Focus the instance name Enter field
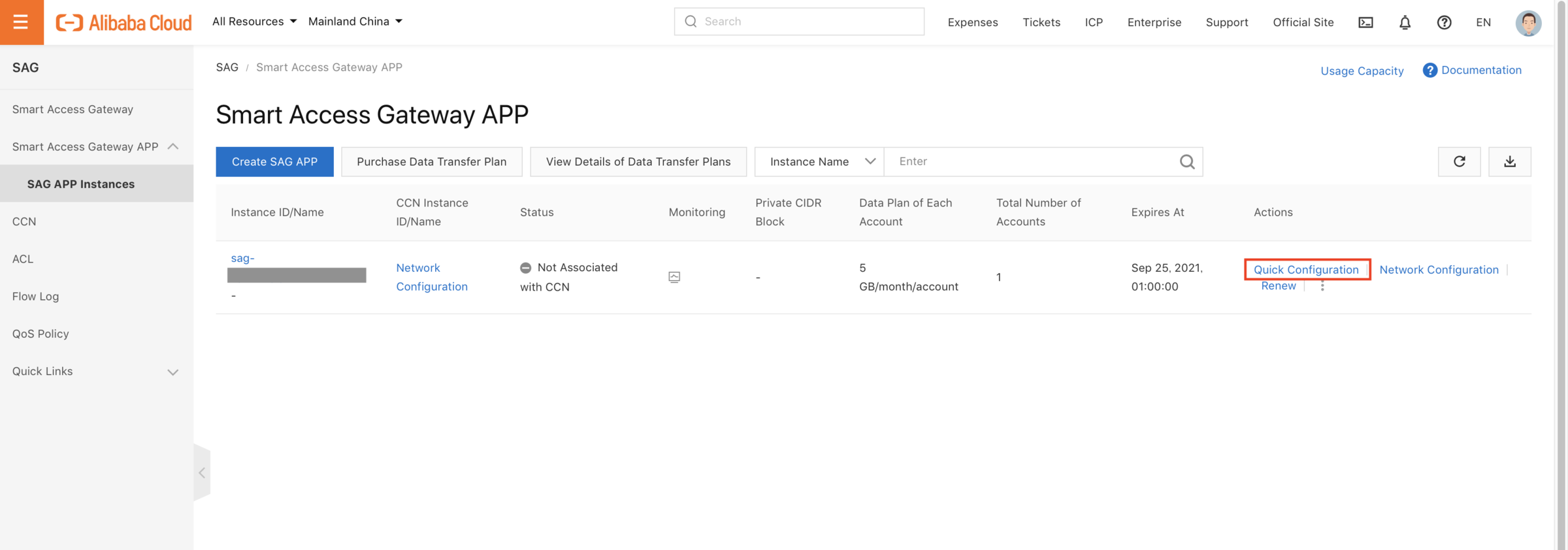Viewport: 1568px width, 550px height. click(x=1032, y=161)
